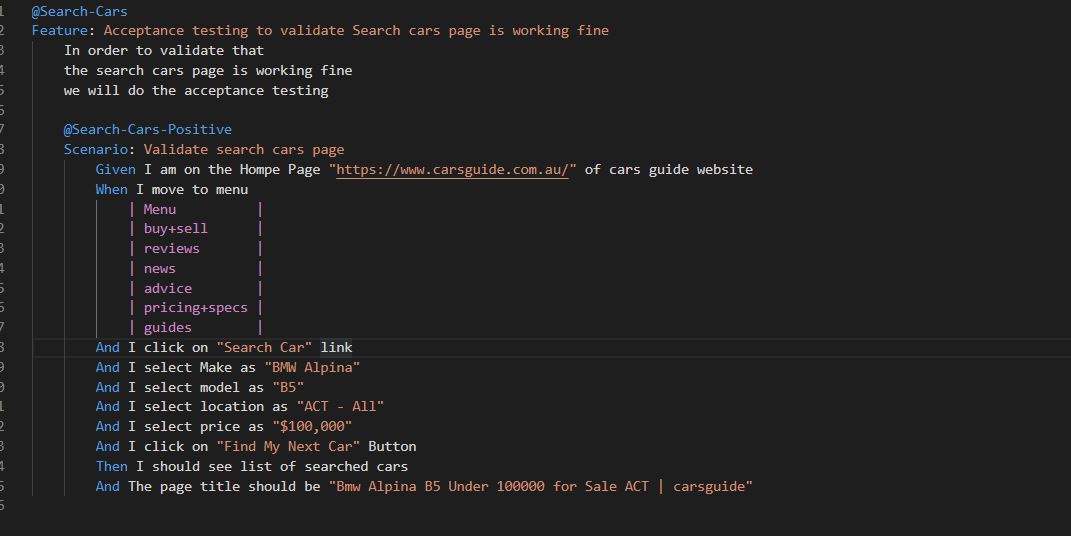Click the 'buy+sell' table cell

tap(176, 229)
